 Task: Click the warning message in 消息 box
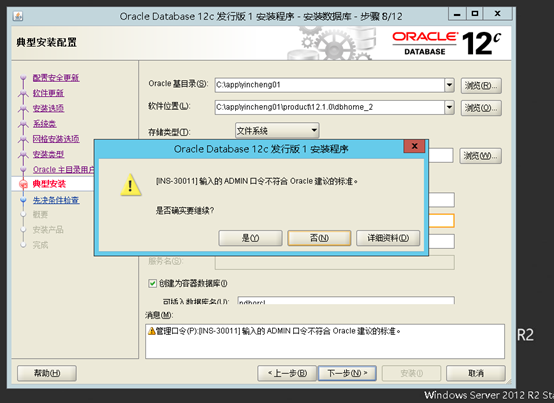click(278, 331)
